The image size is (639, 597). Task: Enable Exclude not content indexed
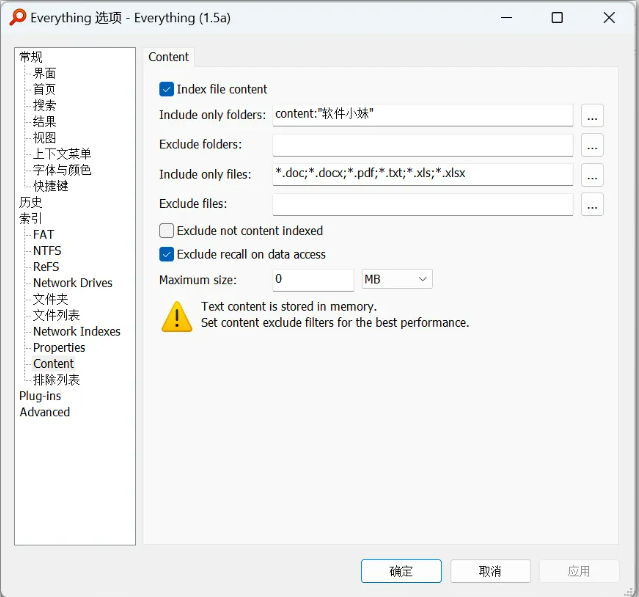[x=167, y=231]
